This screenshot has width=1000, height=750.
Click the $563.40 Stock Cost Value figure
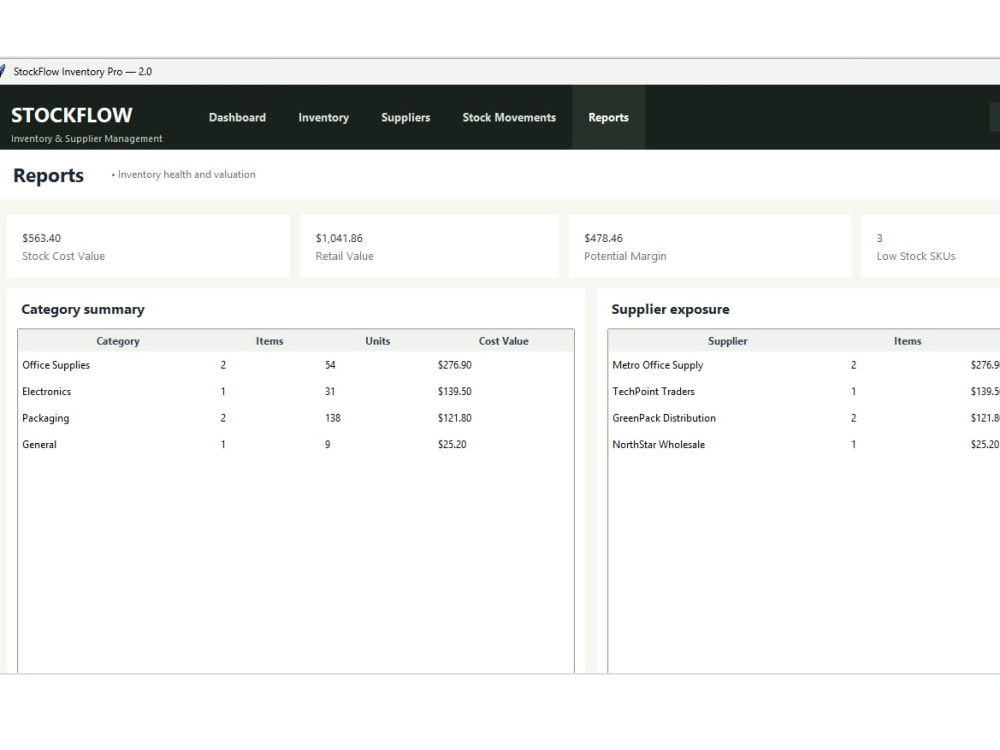point(41,239)
